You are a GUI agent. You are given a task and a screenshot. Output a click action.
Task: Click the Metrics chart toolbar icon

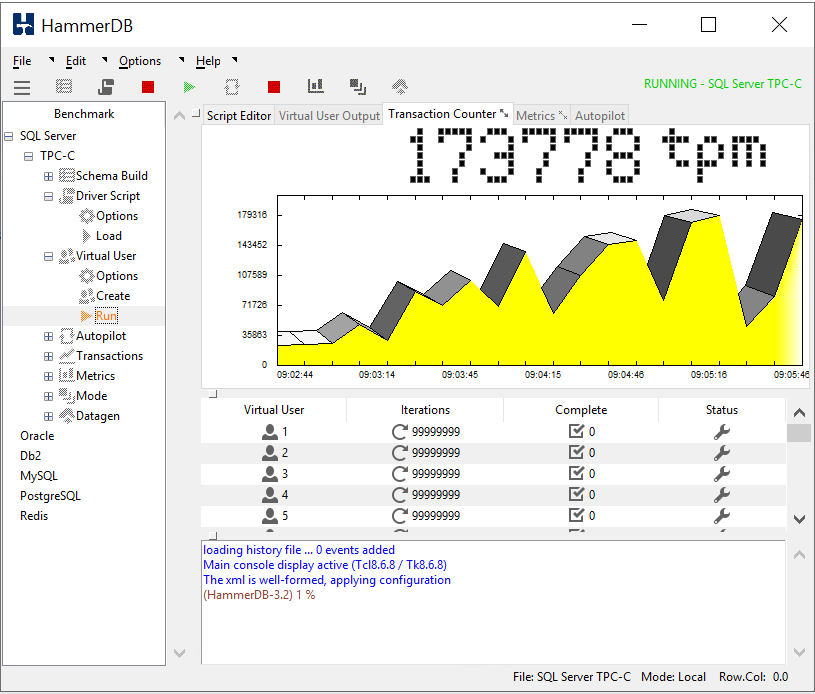tap(316, 86)
